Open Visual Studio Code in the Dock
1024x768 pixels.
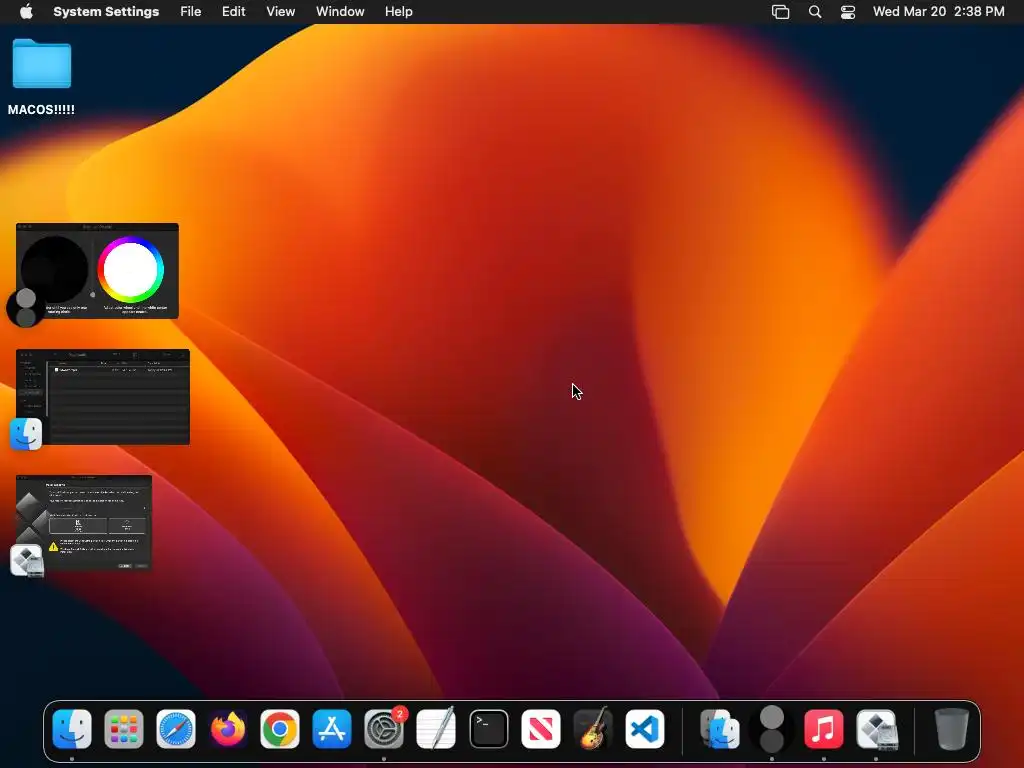click(x=645, y=729)
